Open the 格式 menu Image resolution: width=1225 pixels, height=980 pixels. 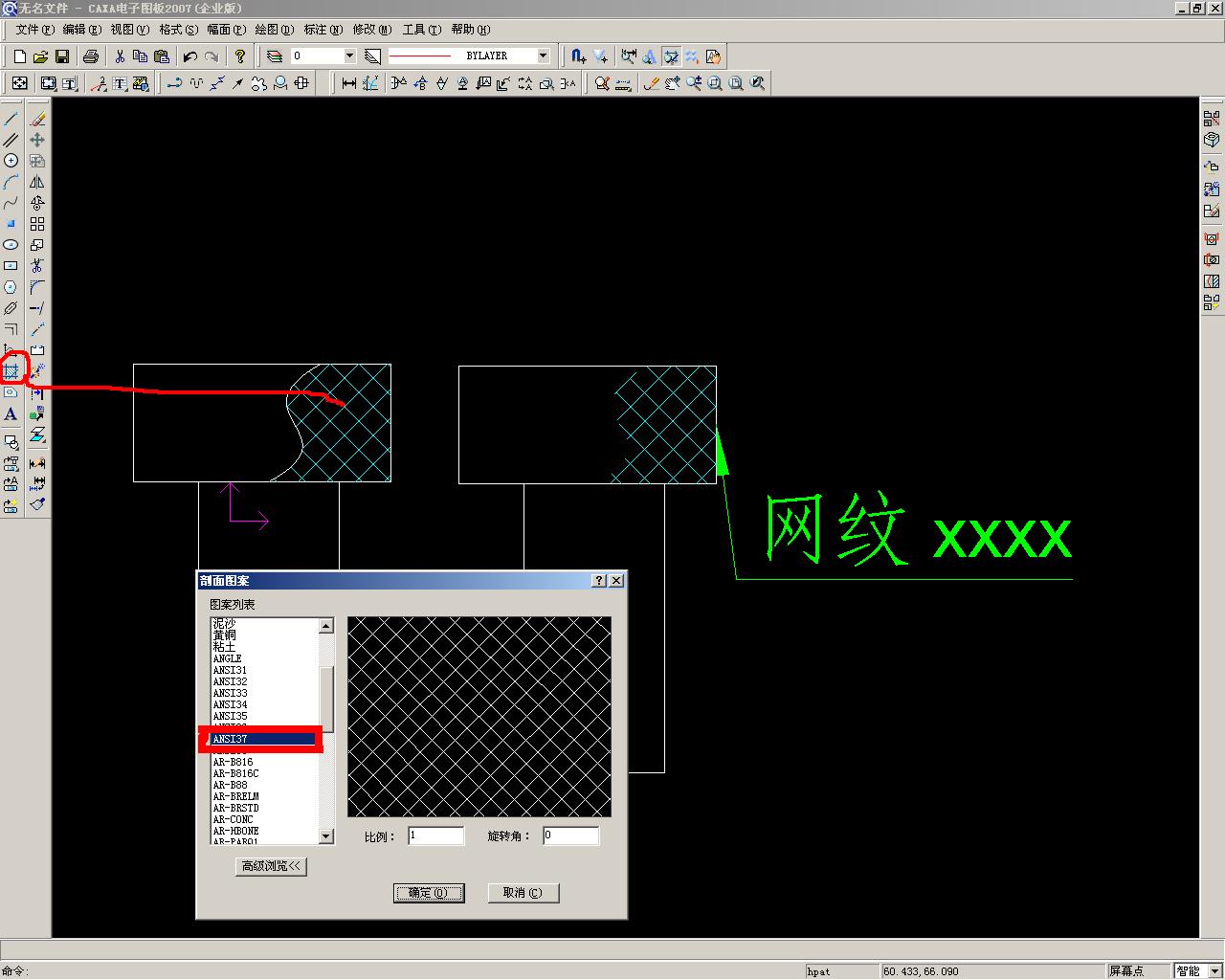[178, 30]
